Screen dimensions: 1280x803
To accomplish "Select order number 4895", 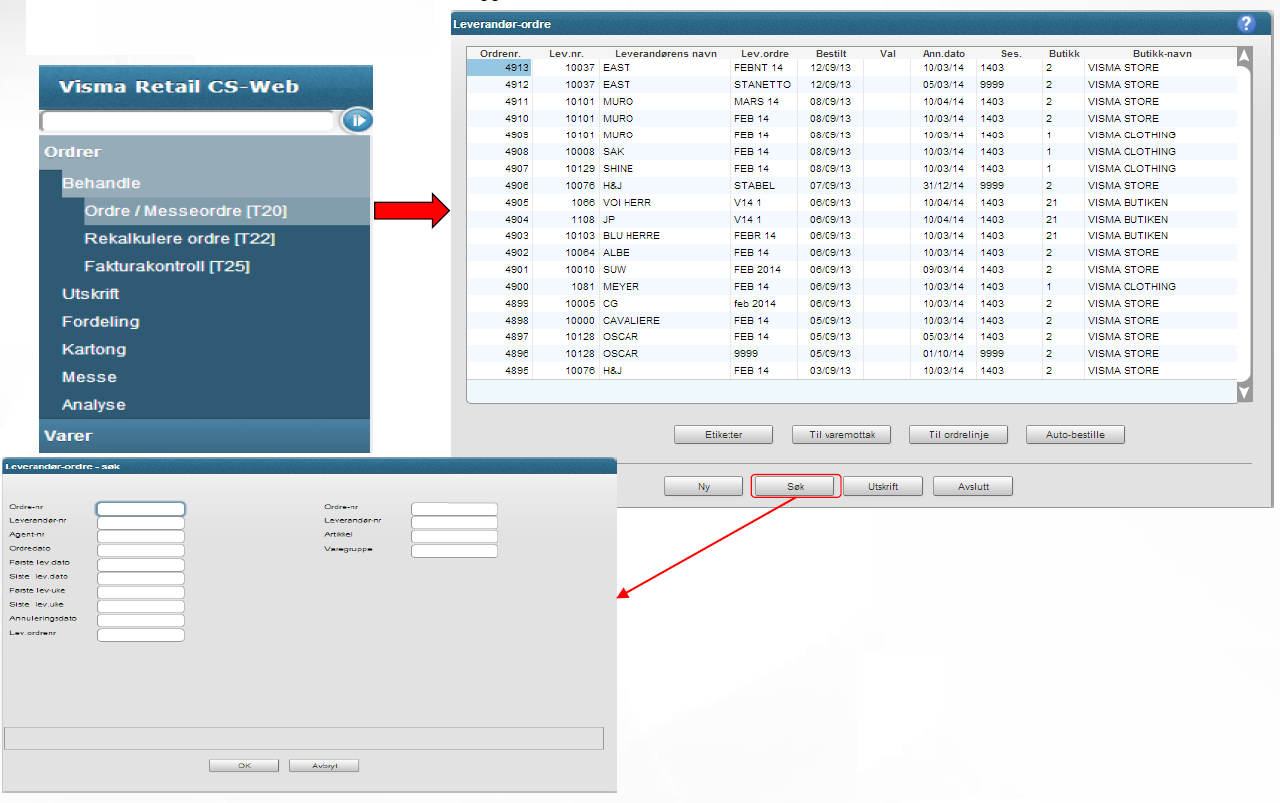I will 852,371.
